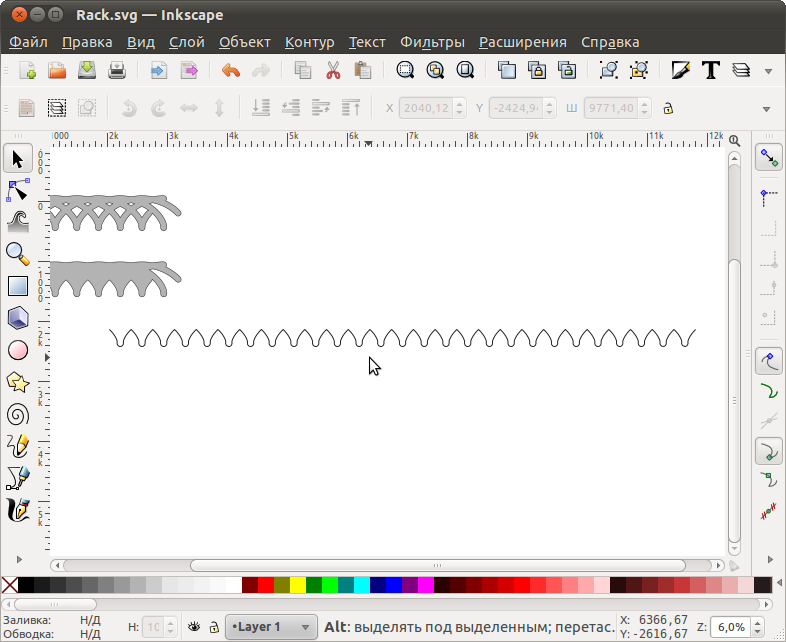This screenshot has width=786, height=642.
Task: Select the Zoom magnifier tool
Action: 18,254
